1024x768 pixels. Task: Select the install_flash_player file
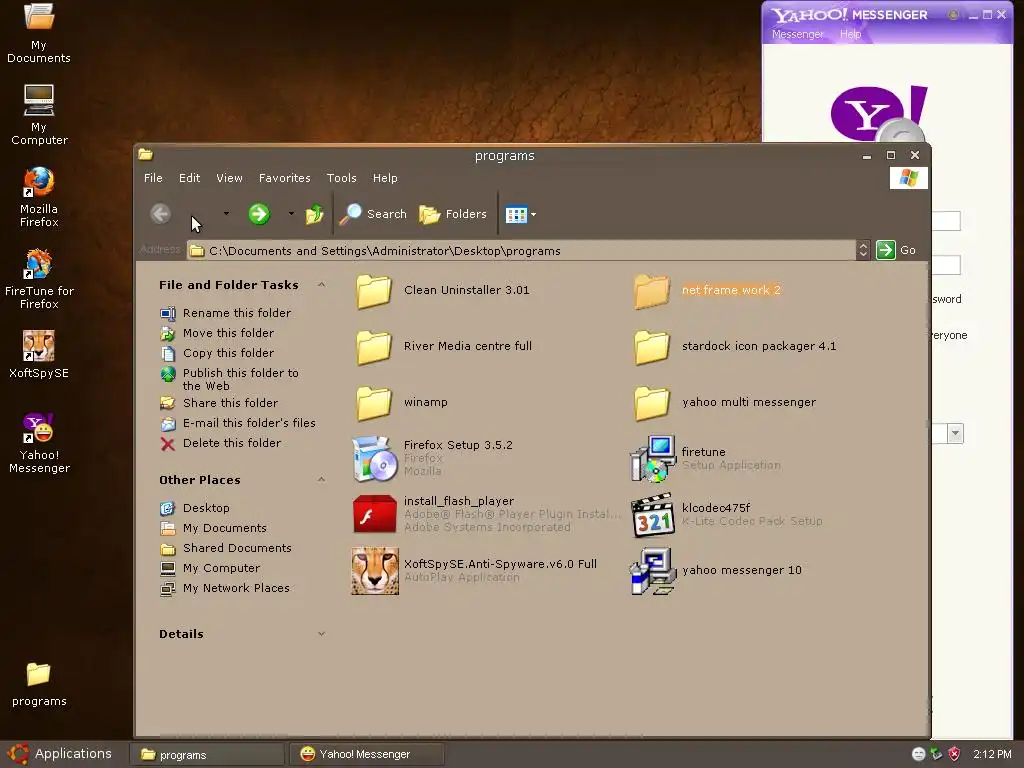487,514
